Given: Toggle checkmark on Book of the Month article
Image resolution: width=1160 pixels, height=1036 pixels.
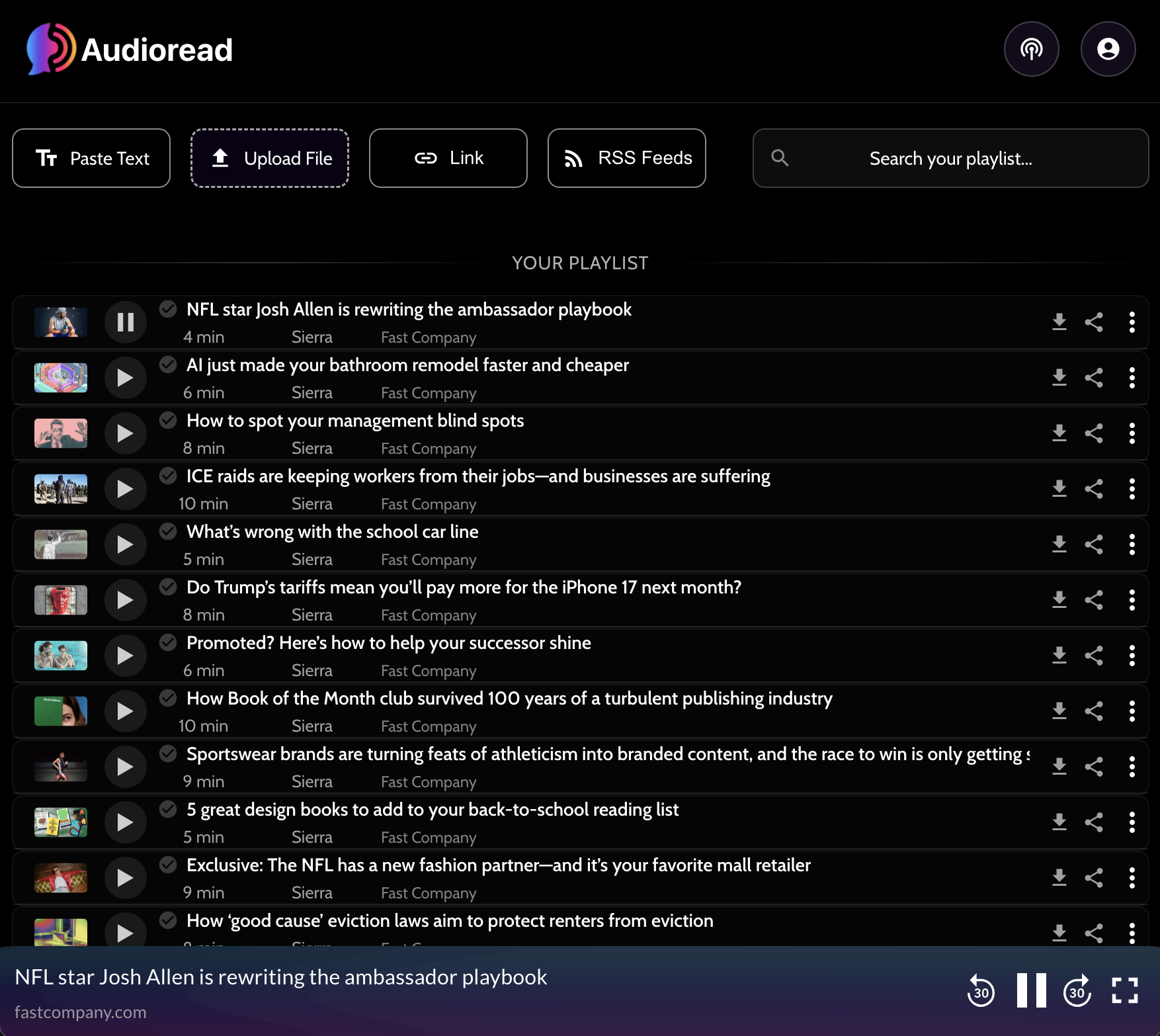Looking at the screenshot, I should 168,697.
